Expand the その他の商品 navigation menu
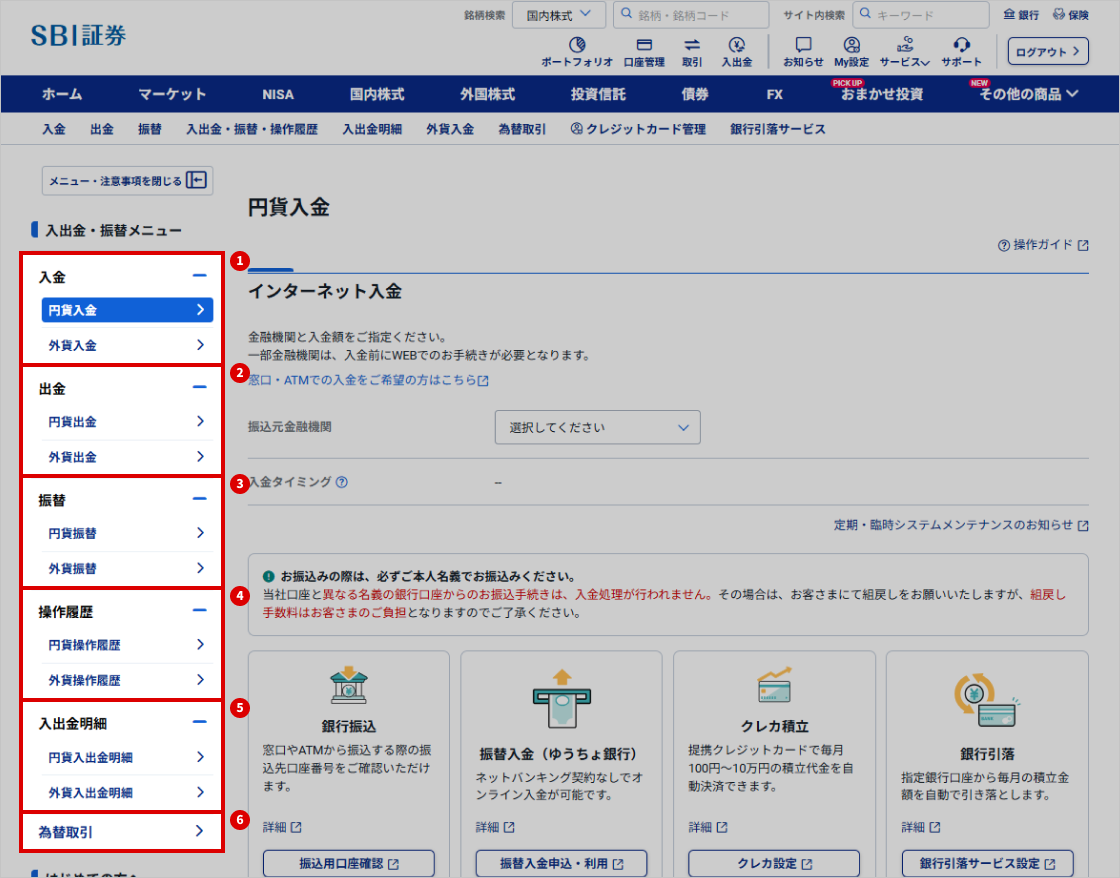Screen dimensions: 1120x878 click(1029, 94)
